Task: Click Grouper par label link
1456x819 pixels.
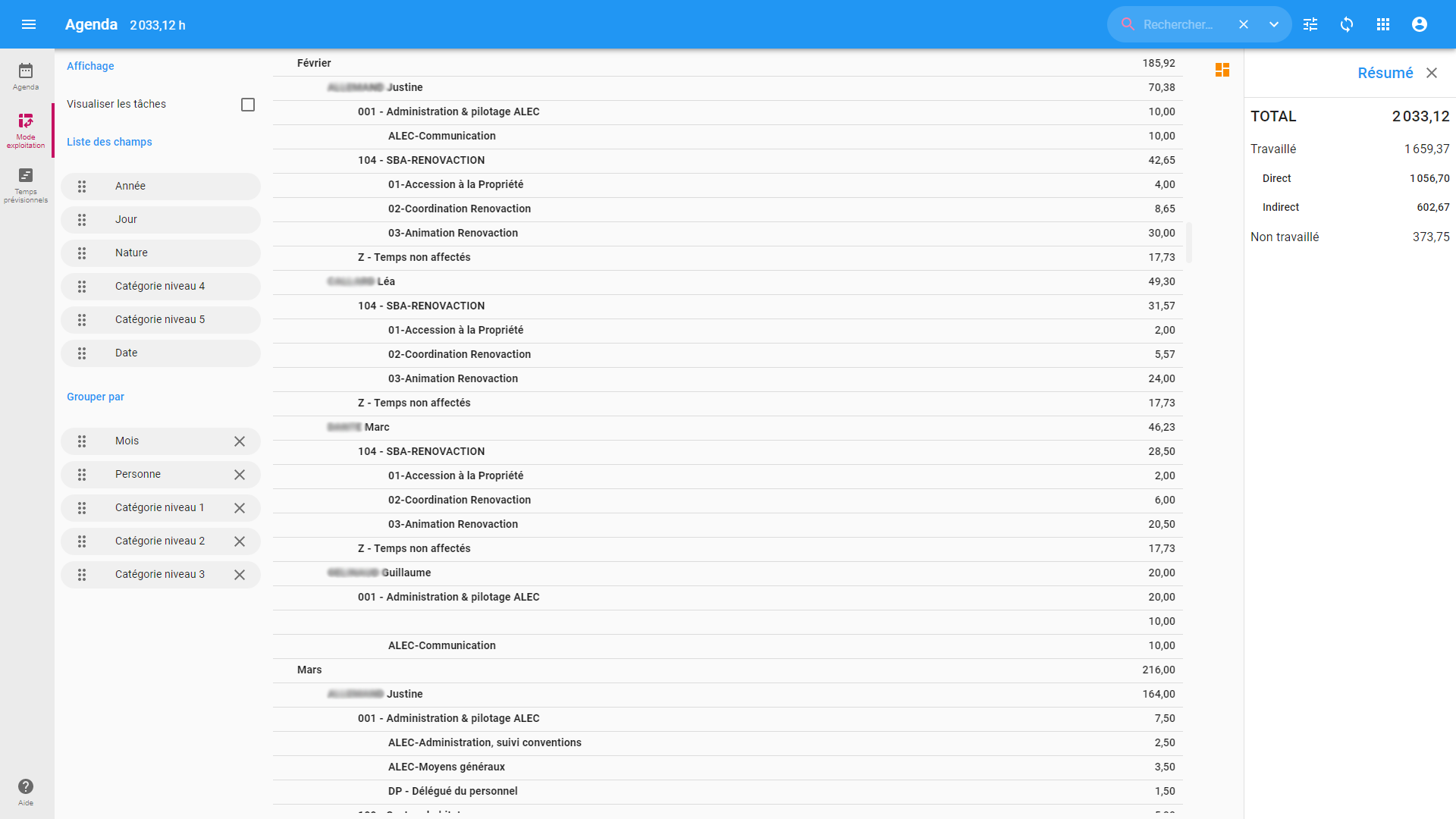Action: click(x=96, y=397)
